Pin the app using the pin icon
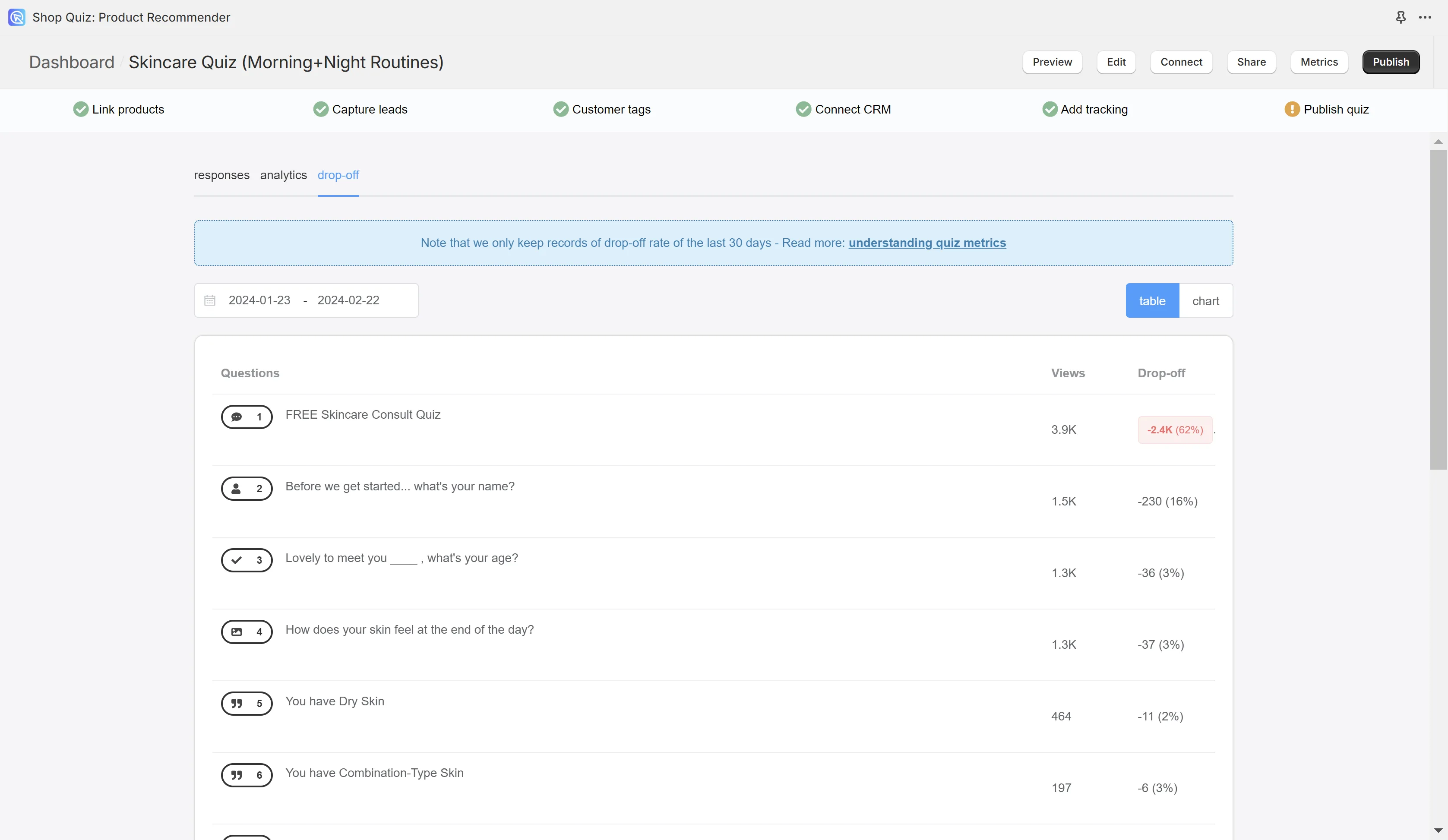Viewport: 1448px width, 840px height. 1401,17
